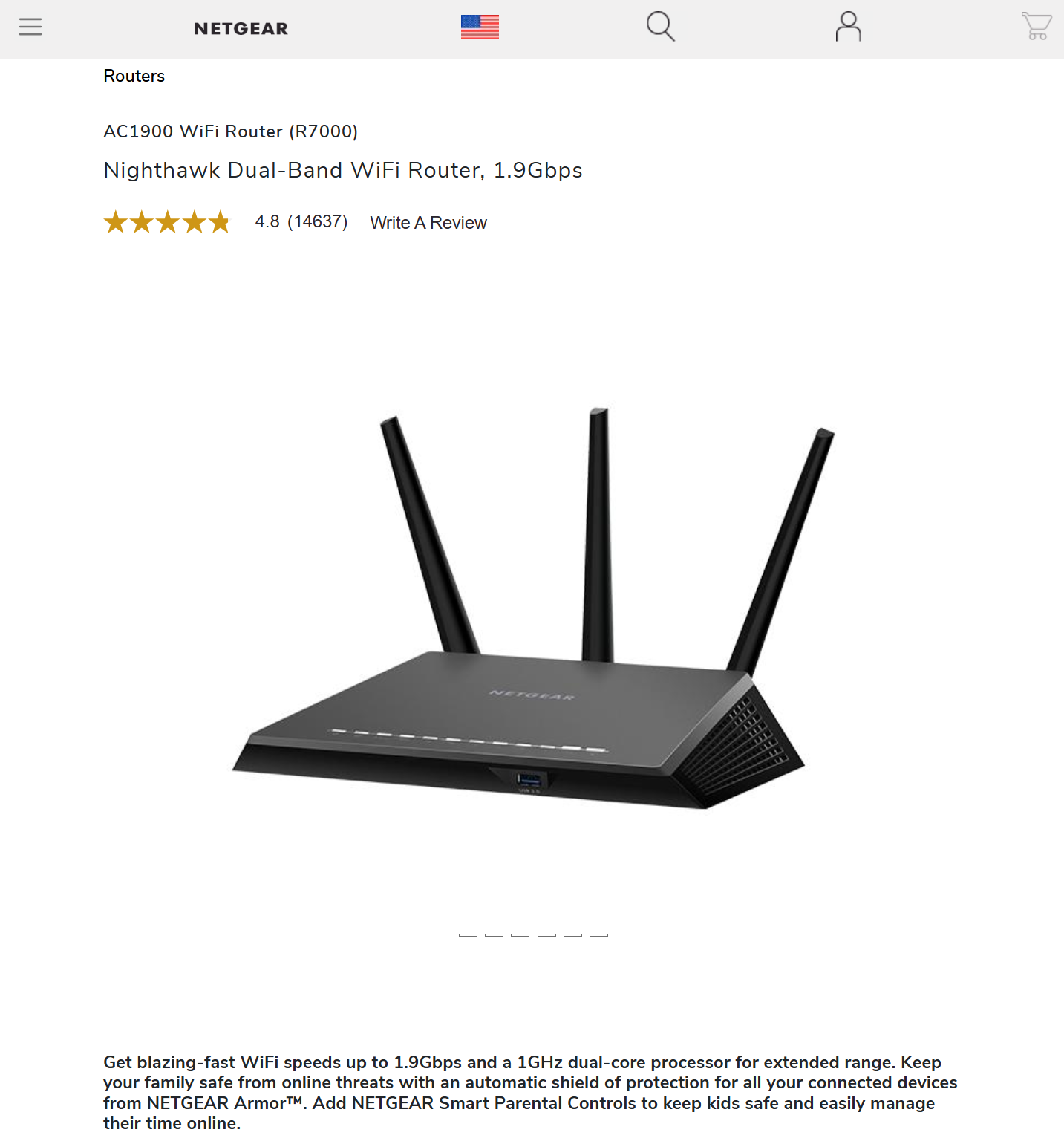
Task: Select the second carousel slide indicator
Action: pyautogui.click(x=494, y=935)
